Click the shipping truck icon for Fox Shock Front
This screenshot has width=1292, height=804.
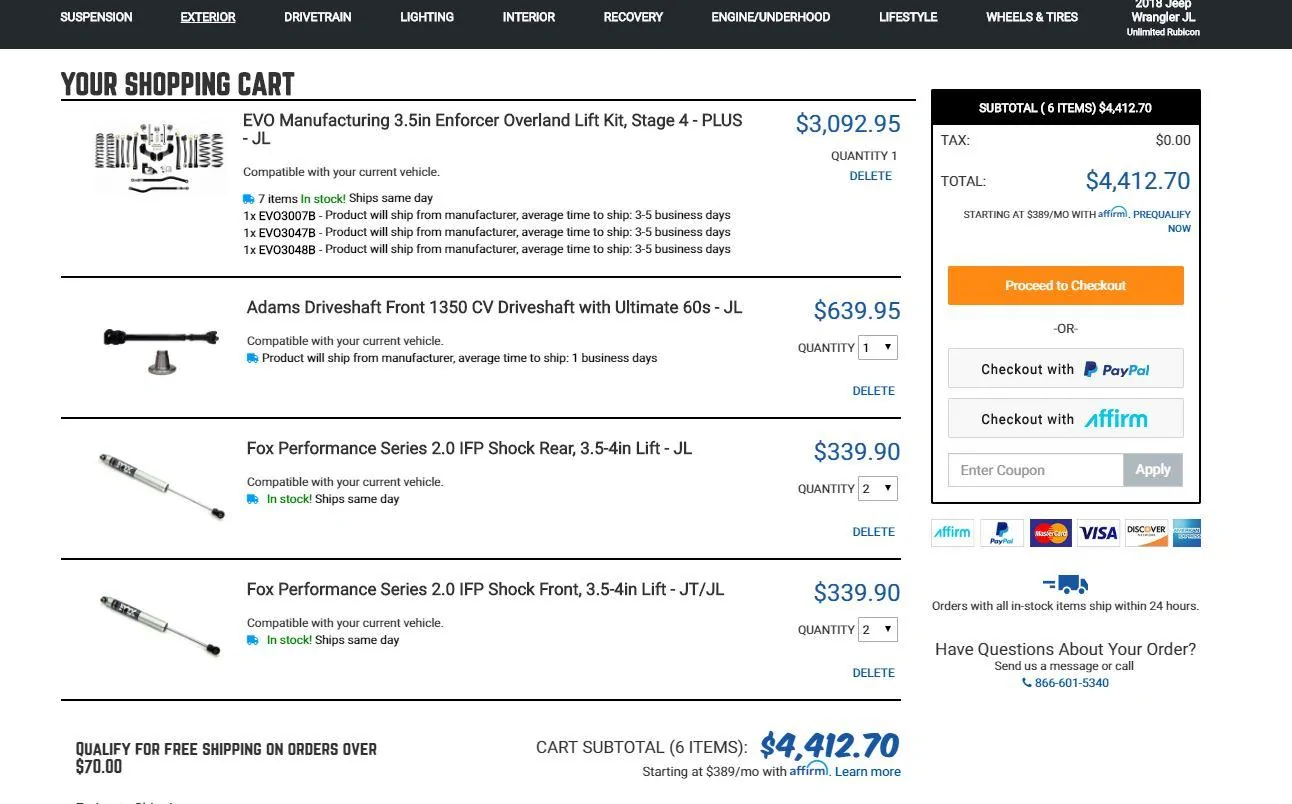(253, 640)
